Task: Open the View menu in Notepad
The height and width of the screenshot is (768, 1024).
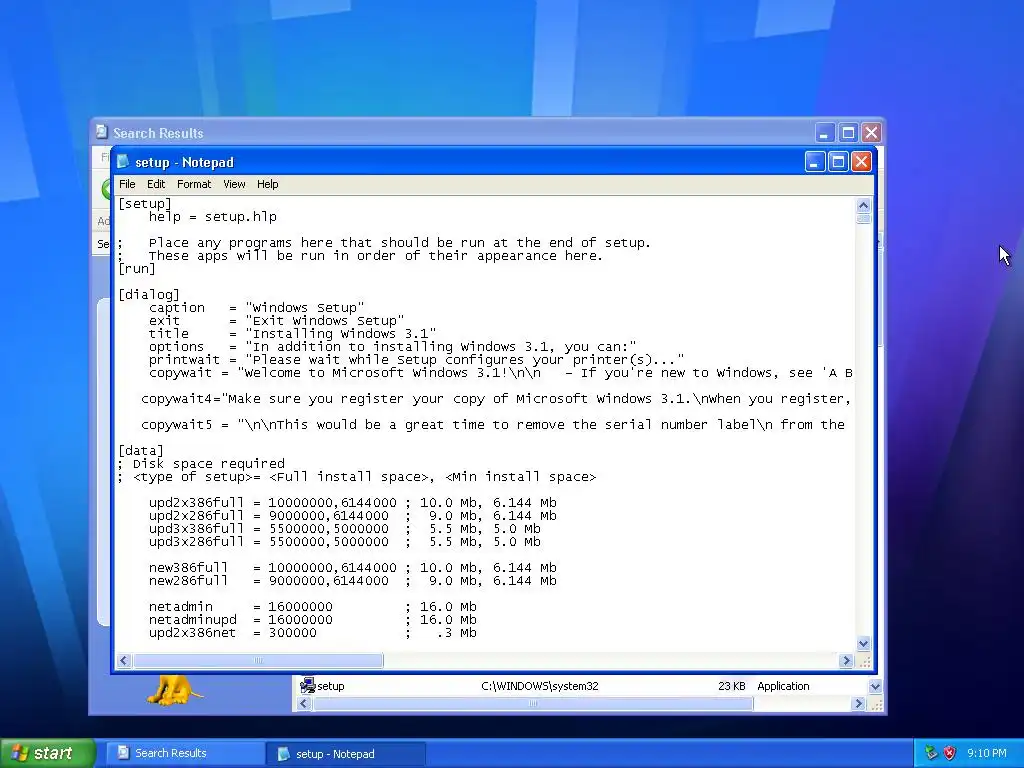Action: [234, 184]
